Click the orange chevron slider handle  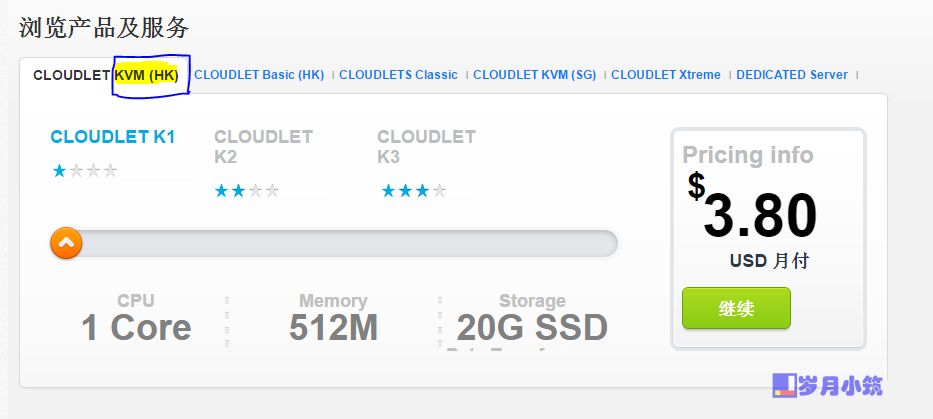point(66,243)
